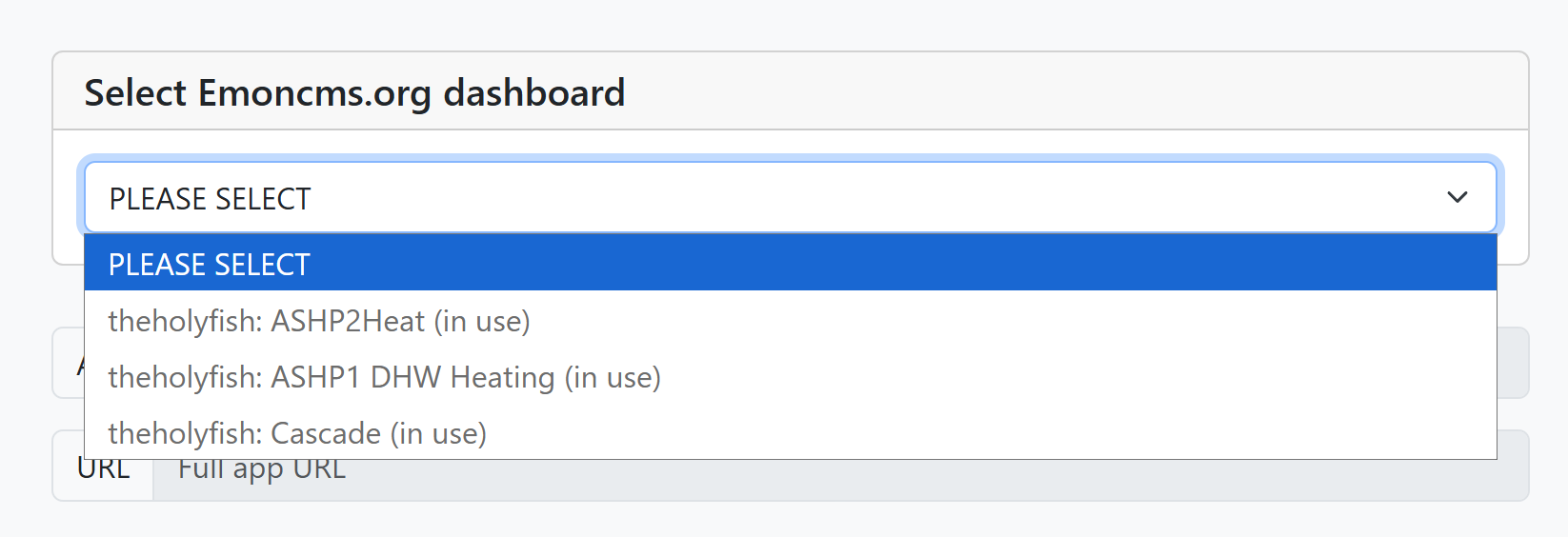The height and width of the screenshot is (537, 1568).
Task: Click the downward caret in the select box
Action: pos(1457,198)
